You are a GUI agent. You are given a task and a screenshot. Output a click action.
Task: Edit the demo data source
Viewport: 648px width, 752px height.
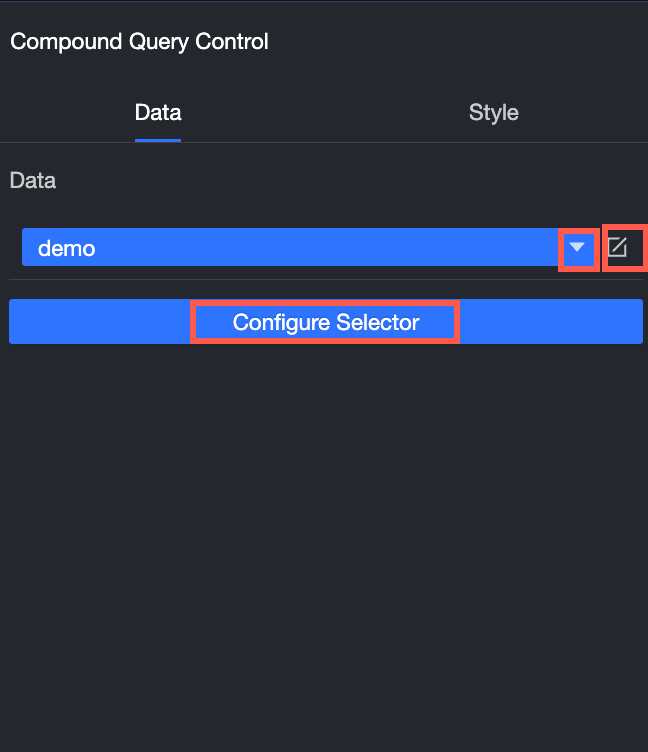point(618,247)
